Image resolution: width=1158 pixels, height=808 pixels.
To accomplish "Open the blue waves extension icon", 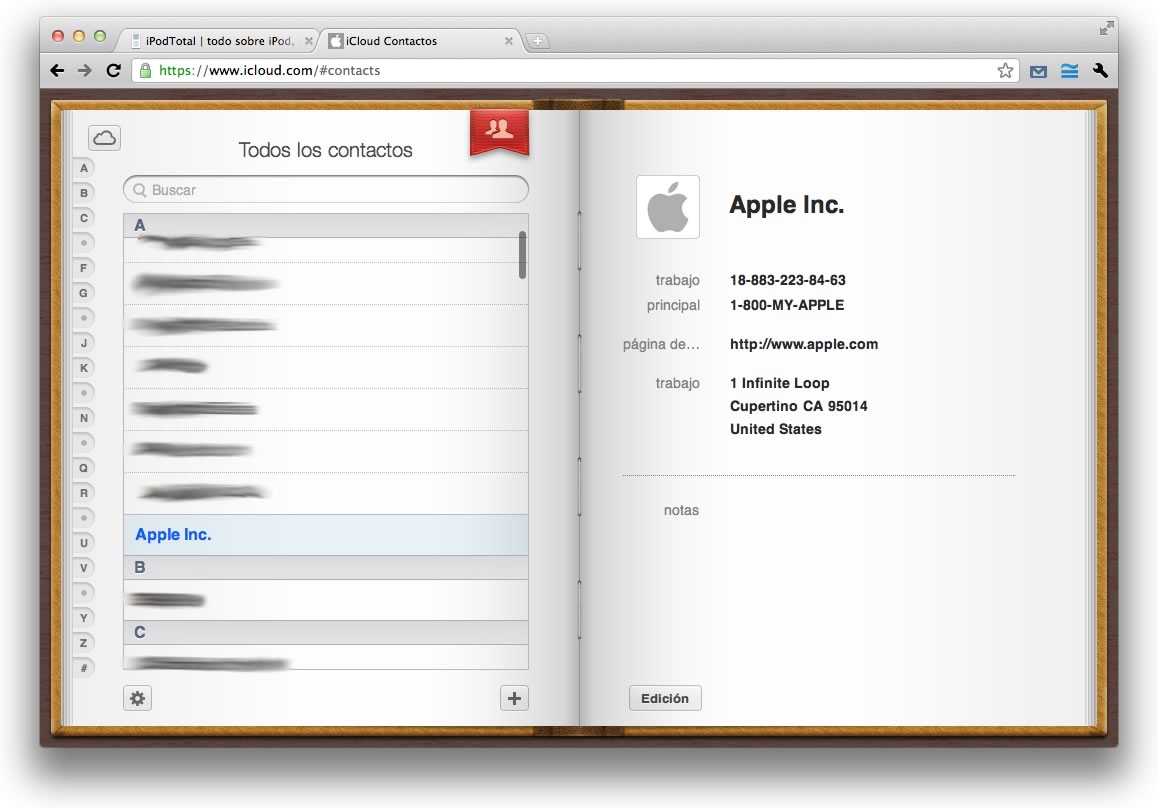I will point(1069,71).
